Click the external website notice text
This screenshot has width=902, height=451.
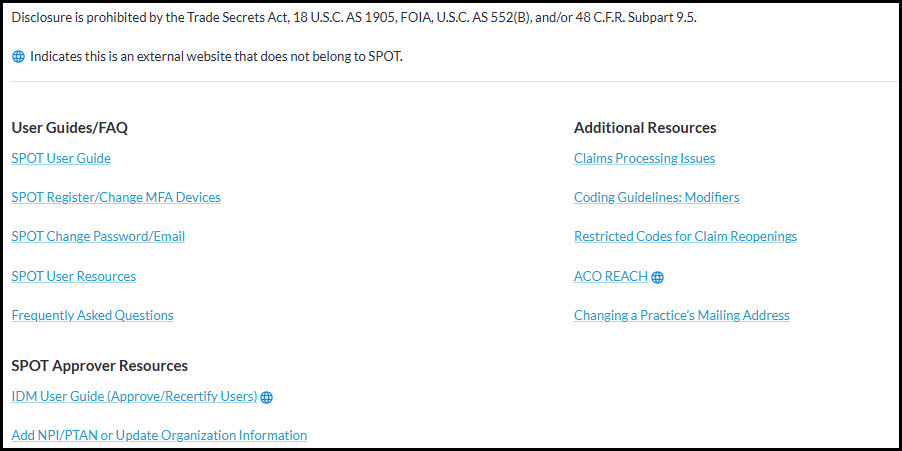coord(216,57)
